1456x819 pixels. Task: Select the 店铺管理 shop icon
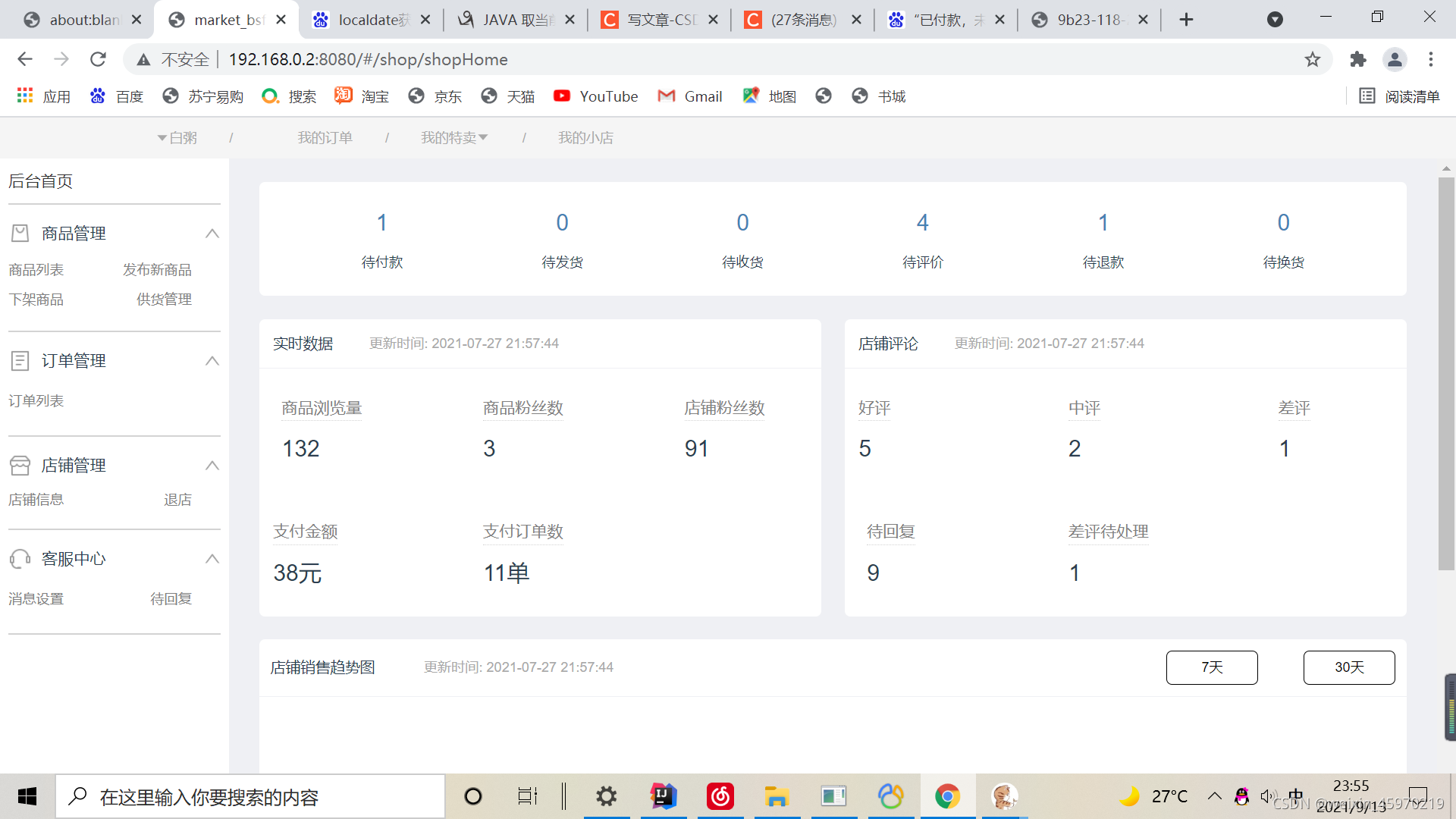[x=20, y=466]
